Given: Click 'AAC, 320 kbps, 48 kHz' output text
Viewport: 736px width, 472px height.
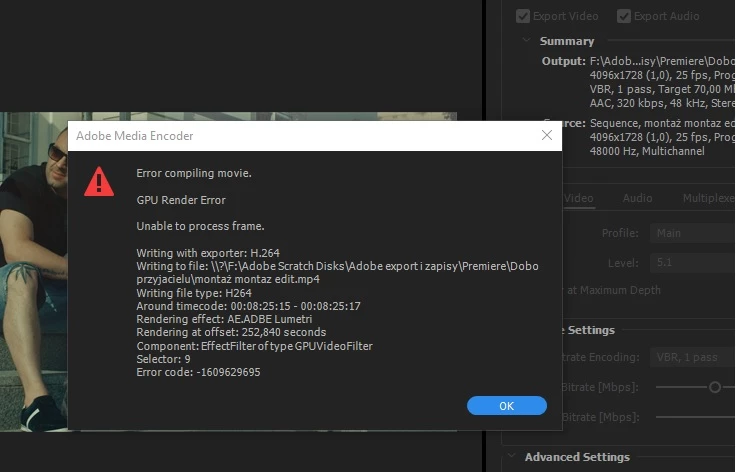Looking at the screenshot, I should pyautogui.click(x=662, y=103).
